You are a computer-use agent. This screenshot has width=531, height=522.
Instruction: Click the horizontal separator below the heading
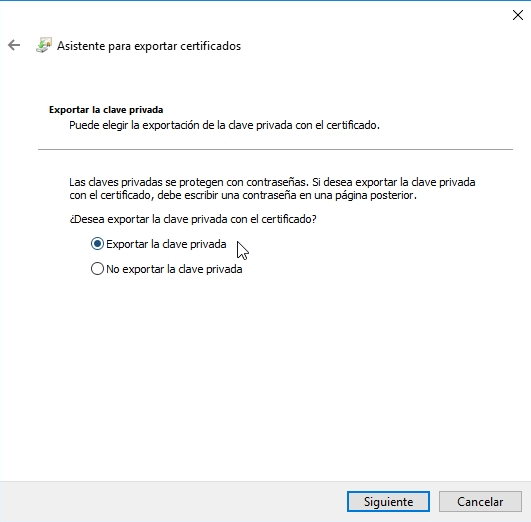275,149
